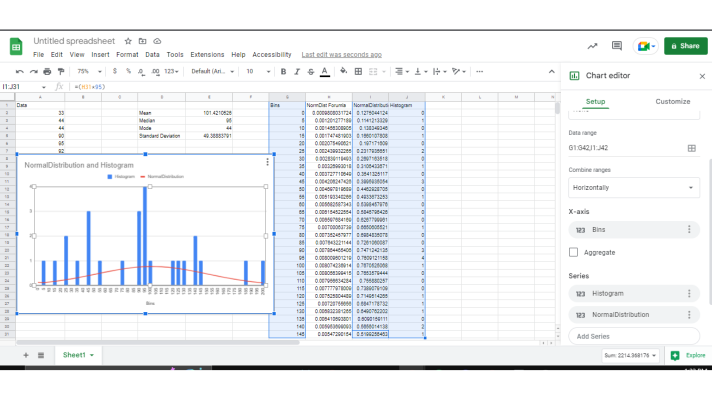
Task: Open the all sheets list icon
Action: 41,355
